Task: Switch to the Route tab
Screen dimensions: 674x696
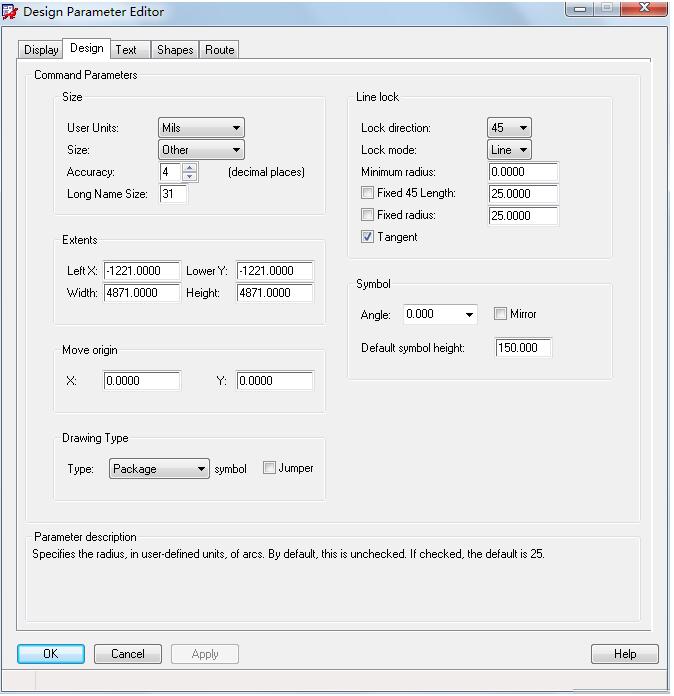Action: [220, 50]
